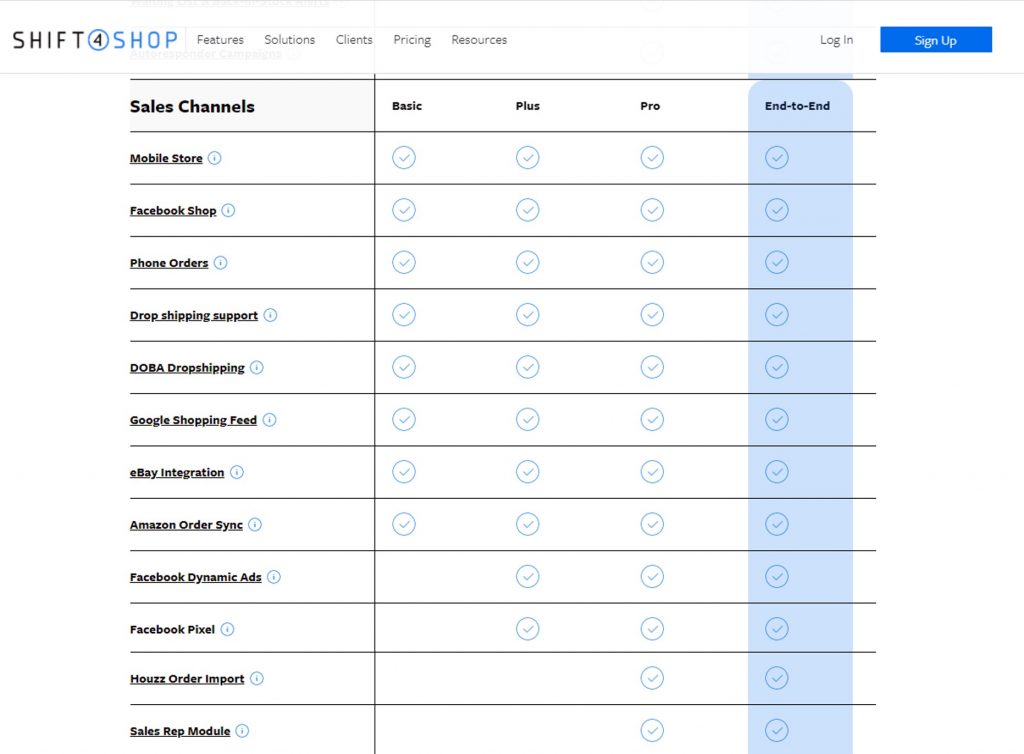Click Plus plan checkmark for Facebook Dynamic Ads

pyautogui.click(x=528, y=577)
